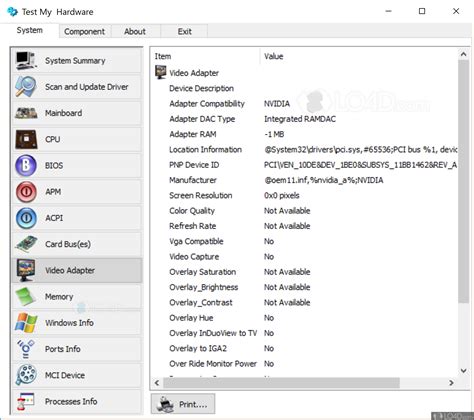Select the Overlay InDuoView to TV row
This screenshot has height=420, width=474.
pos(305,333)
